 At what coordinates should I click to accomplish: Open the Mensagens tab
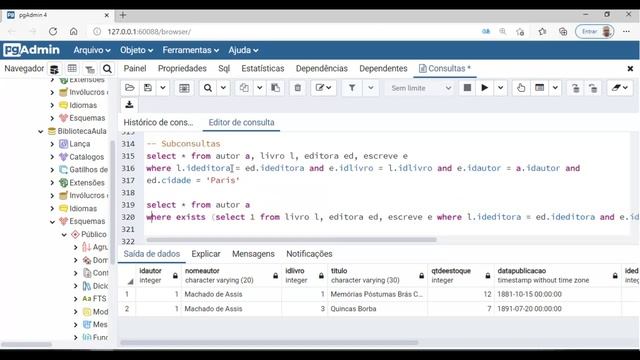click(x=253, y=254)
